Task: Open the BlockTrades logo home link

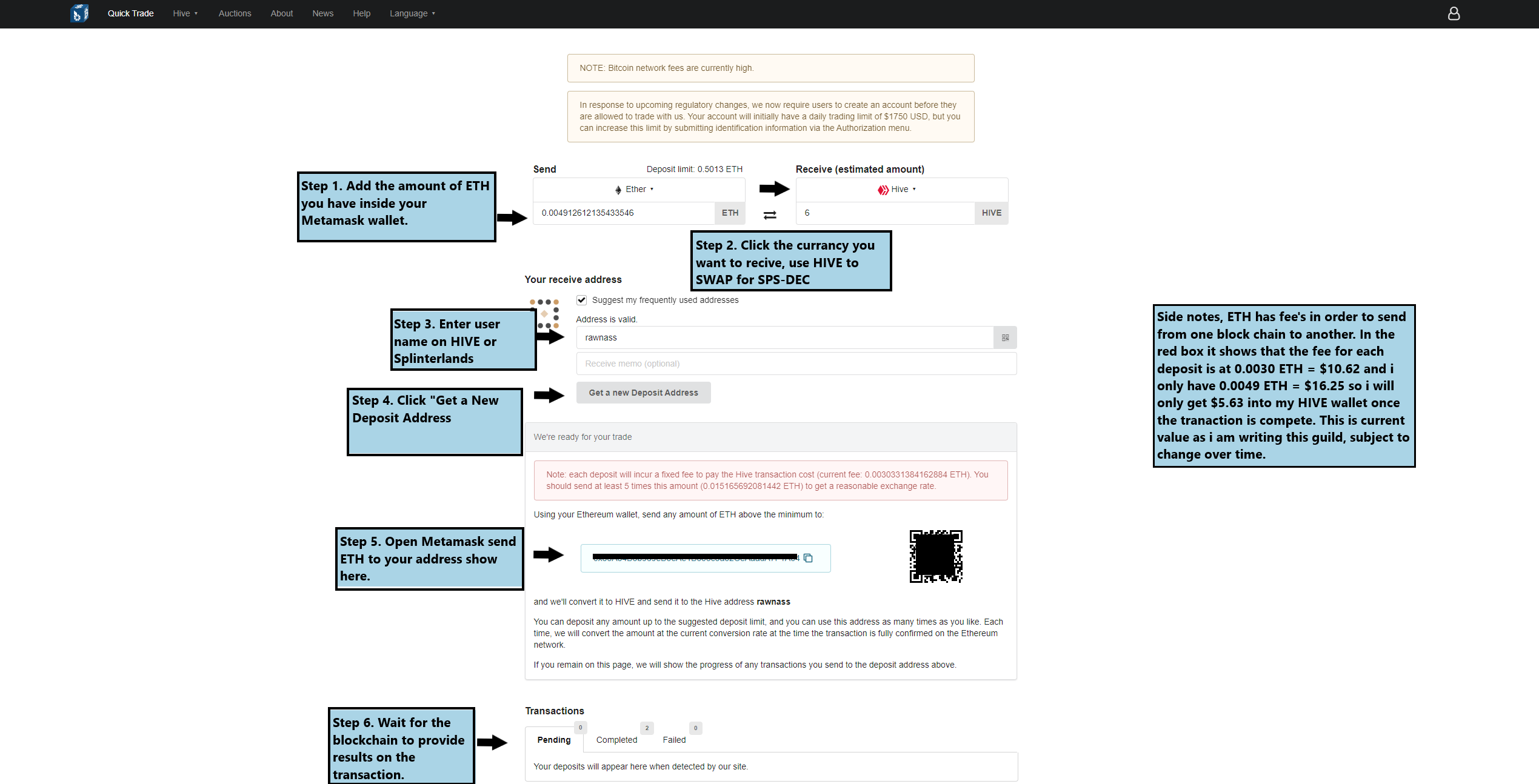Action: pyautogui.click(x=79, y=13)
